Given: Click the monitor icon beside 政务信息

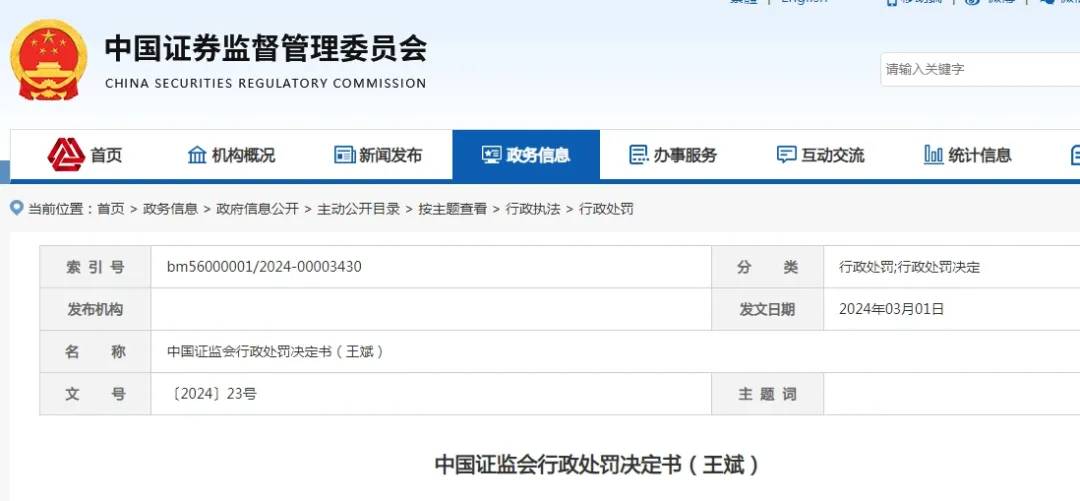Looking at the screenshot, I should (x=491, y=155).
